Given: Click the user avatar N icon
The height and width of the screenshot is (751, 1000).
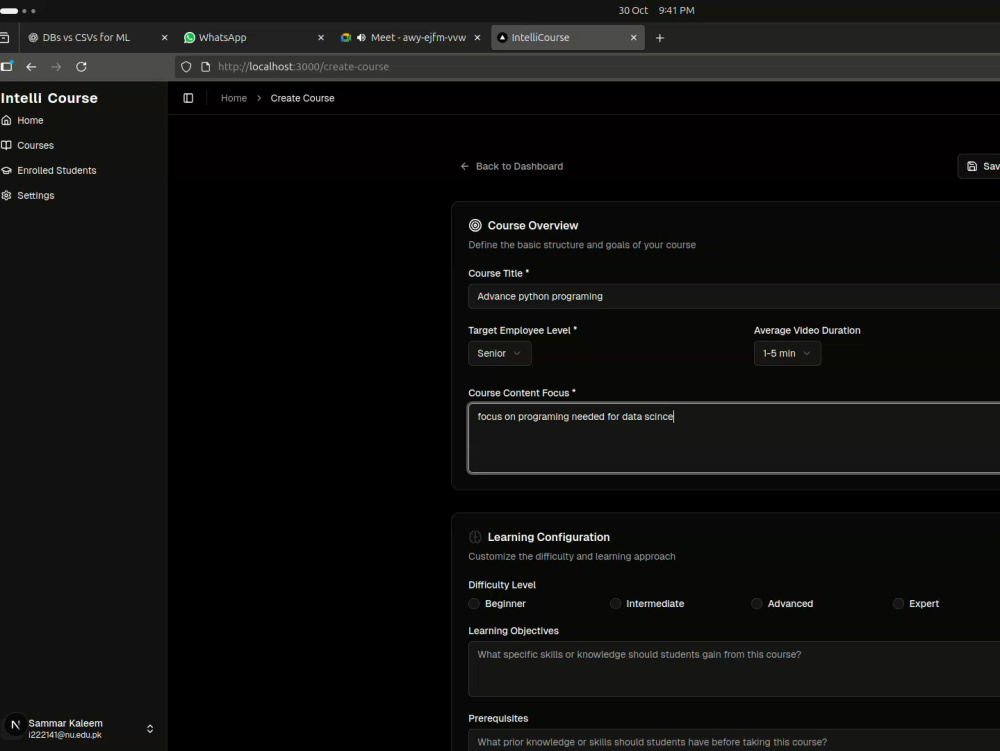Looking at the screenshot, I should click(15, 725).
